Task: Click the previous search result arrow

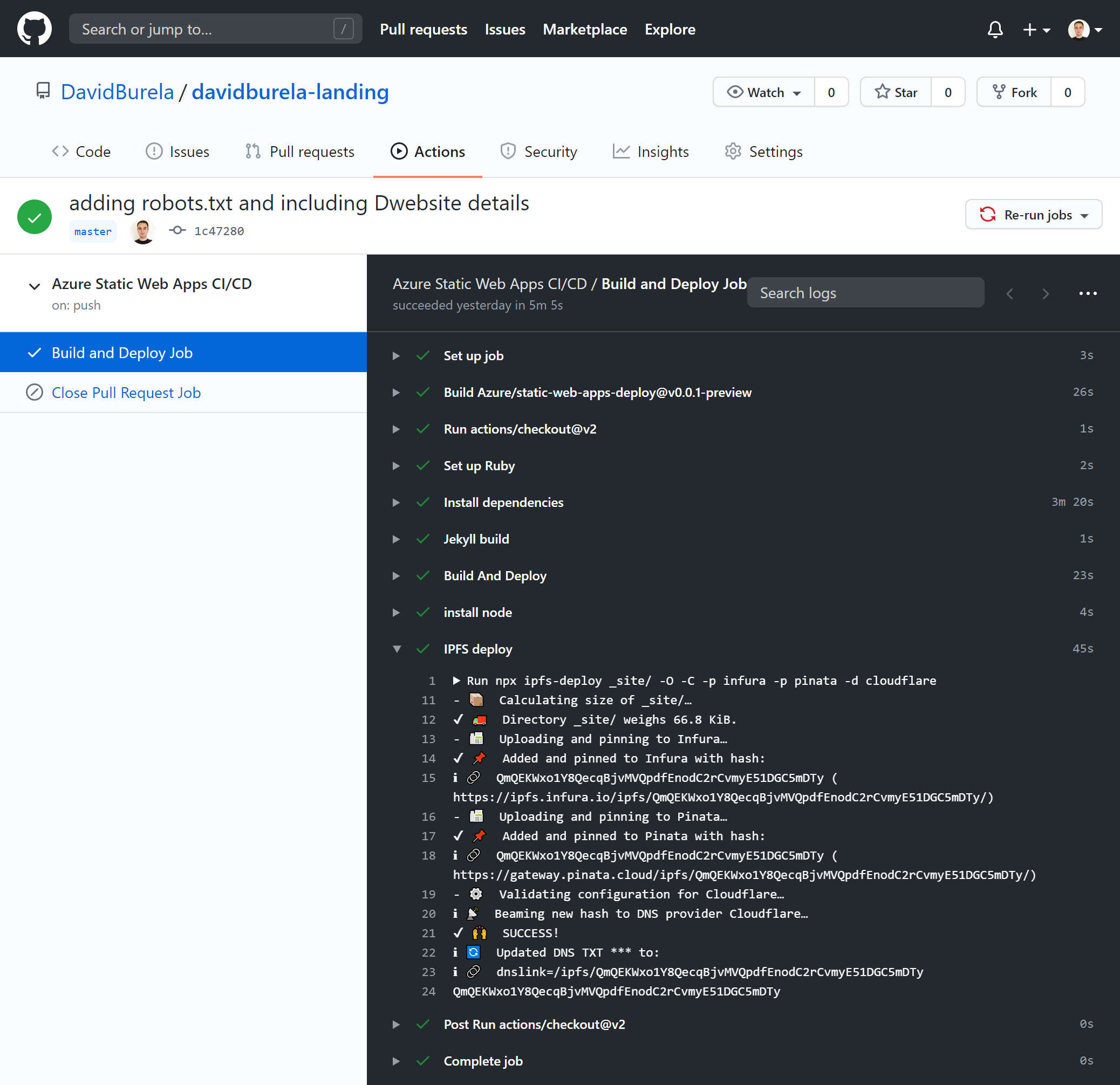Action: (x=1010, y=293)
